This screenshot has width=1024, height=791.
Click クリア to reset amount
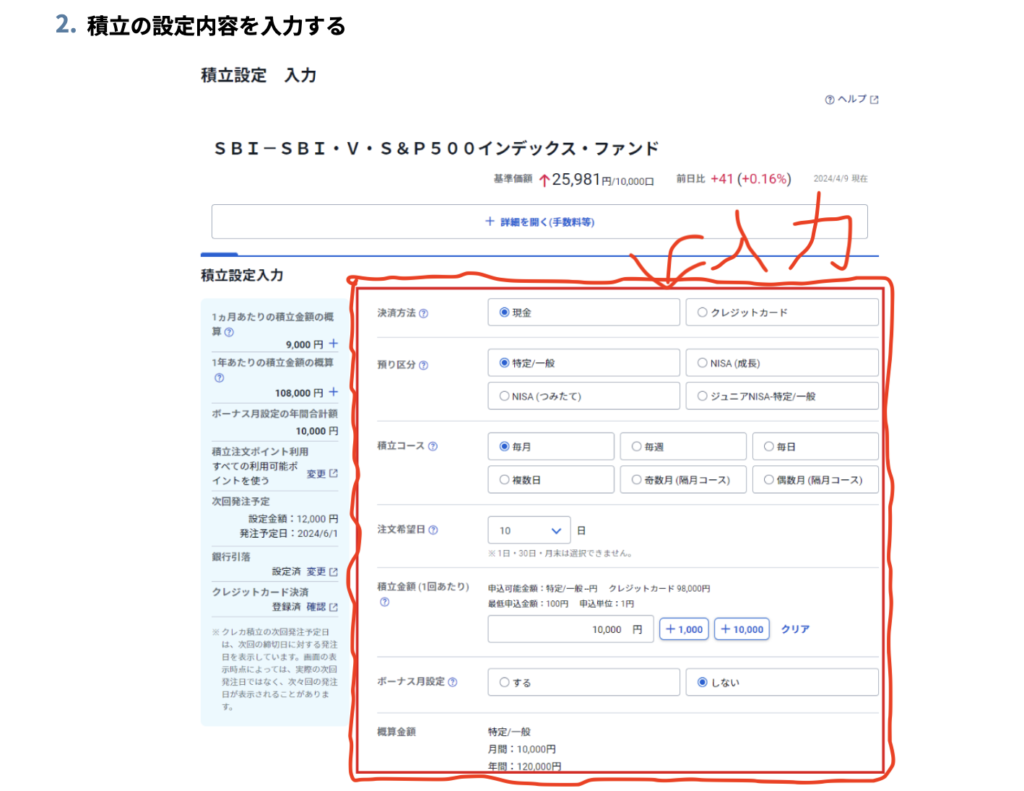[795, 629]
